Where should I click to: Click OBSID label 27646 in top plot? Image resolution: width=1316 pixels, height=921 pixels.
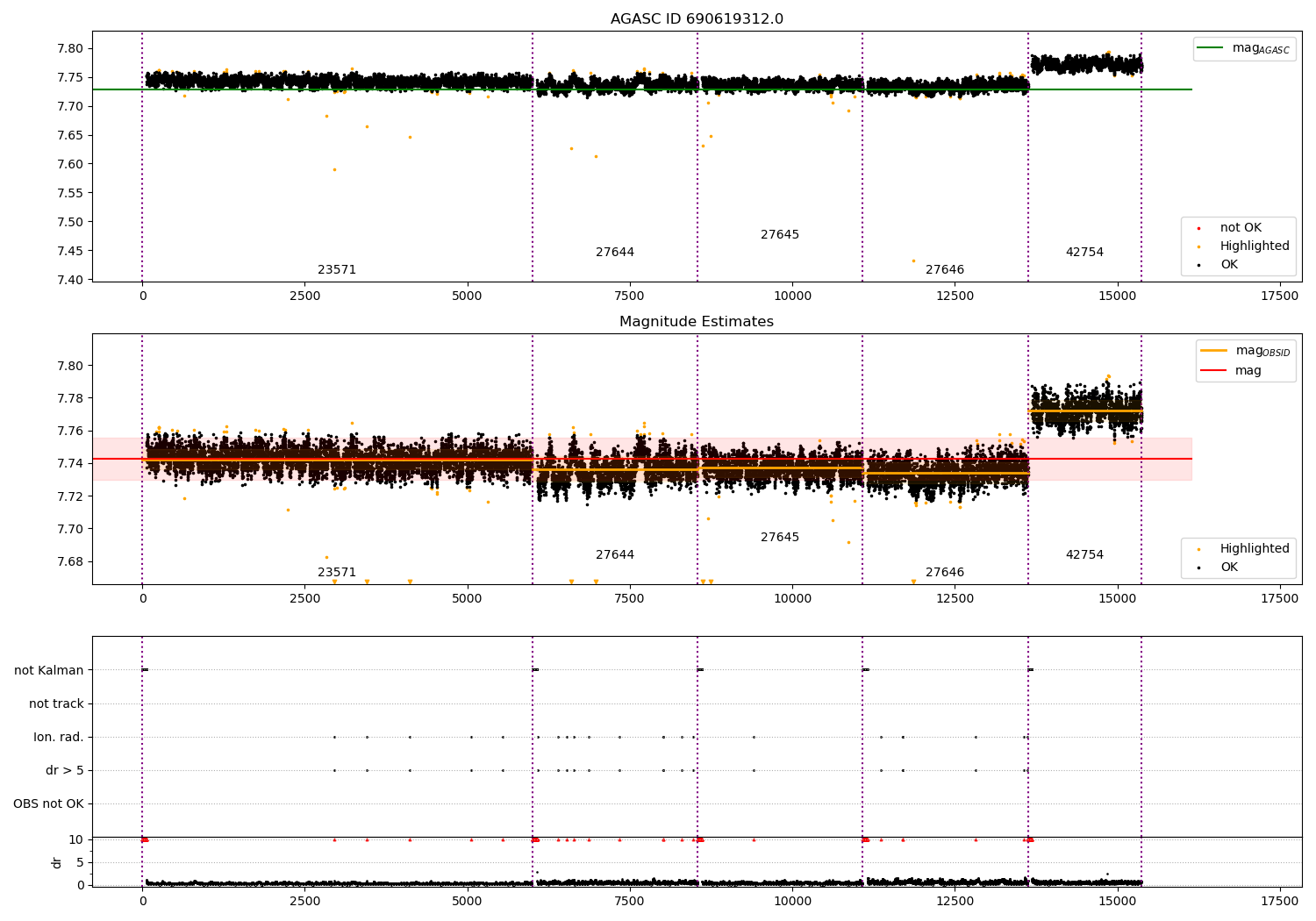pyautogui.click(x=945, y=270)
